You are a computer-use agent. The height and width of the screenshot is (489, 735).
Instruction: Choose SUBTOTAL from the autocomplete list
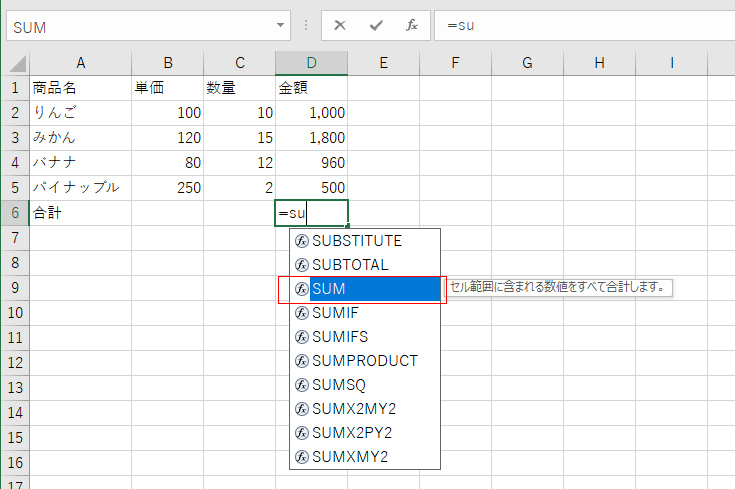365,265
